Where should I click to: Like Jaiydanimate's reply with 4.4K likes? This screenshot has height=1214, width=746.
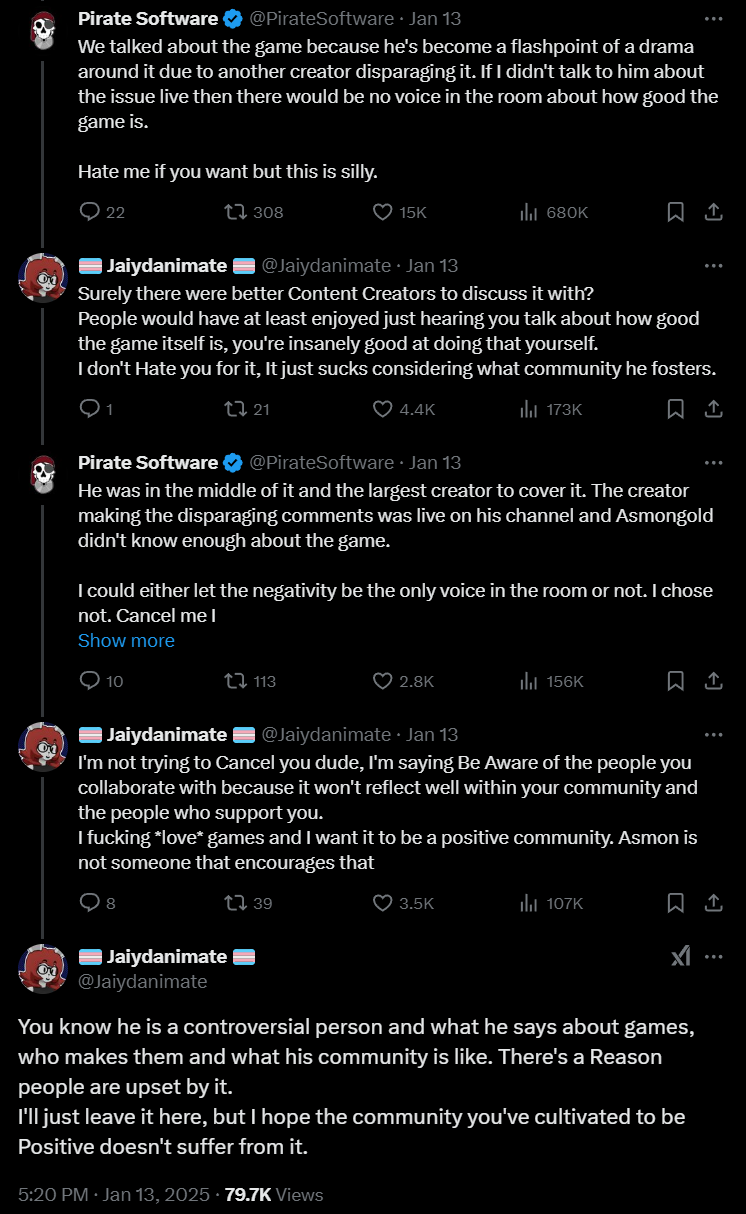point(382,409)
